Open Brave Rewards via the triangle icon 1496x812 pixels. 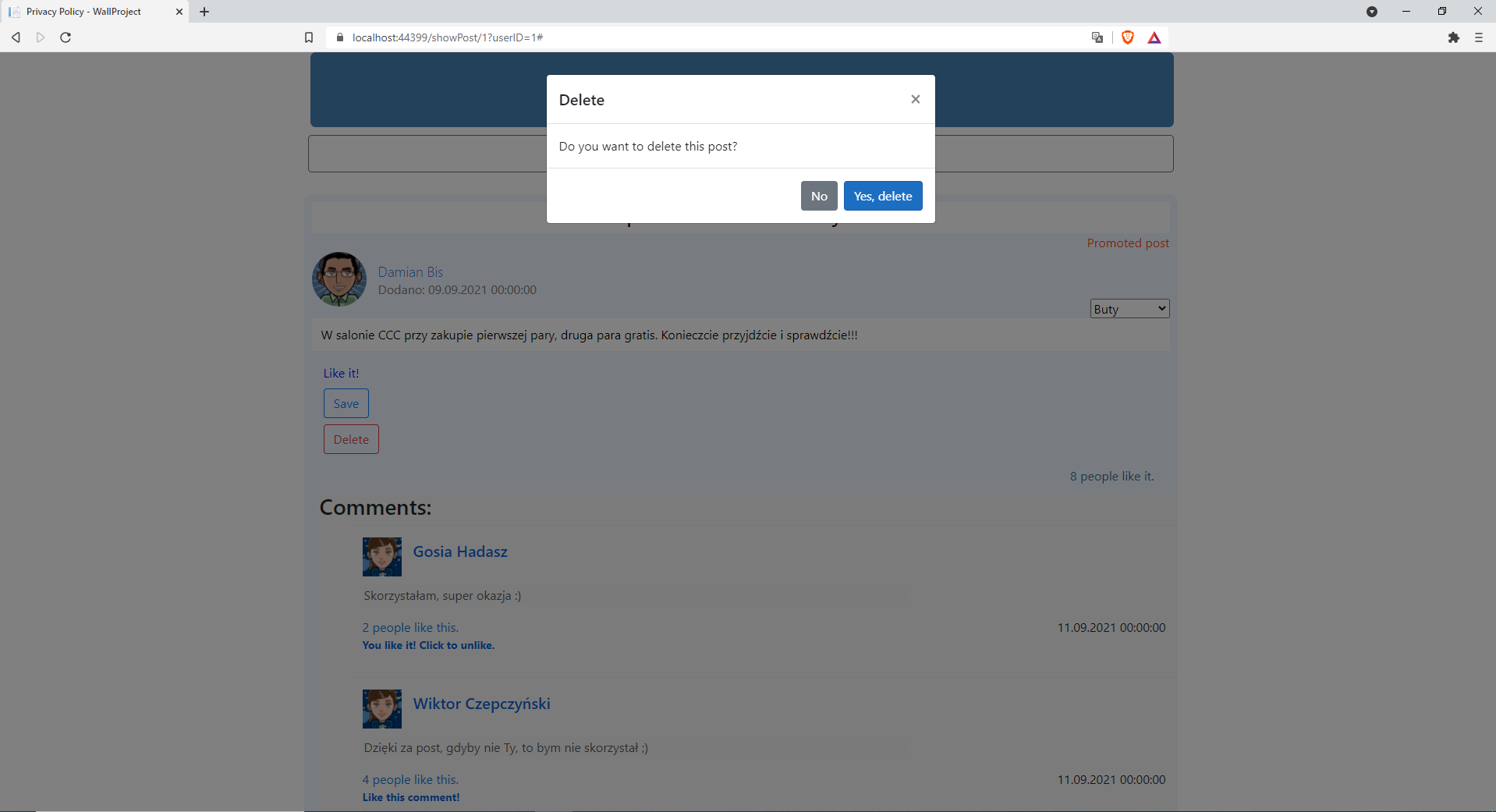[1154, 37]
